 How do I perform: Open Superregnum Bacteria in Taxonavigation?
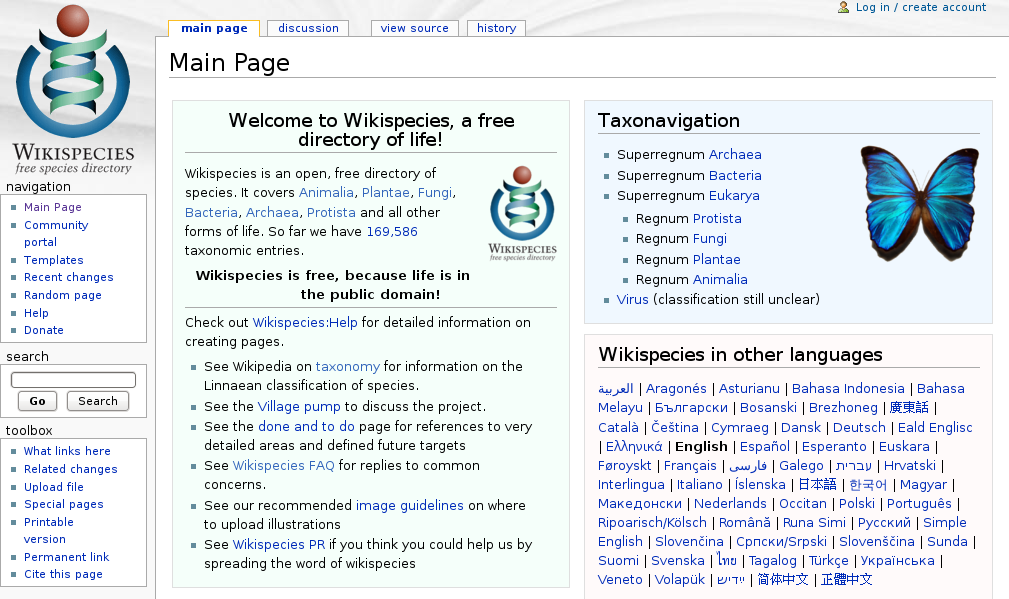tap(735, 176)
